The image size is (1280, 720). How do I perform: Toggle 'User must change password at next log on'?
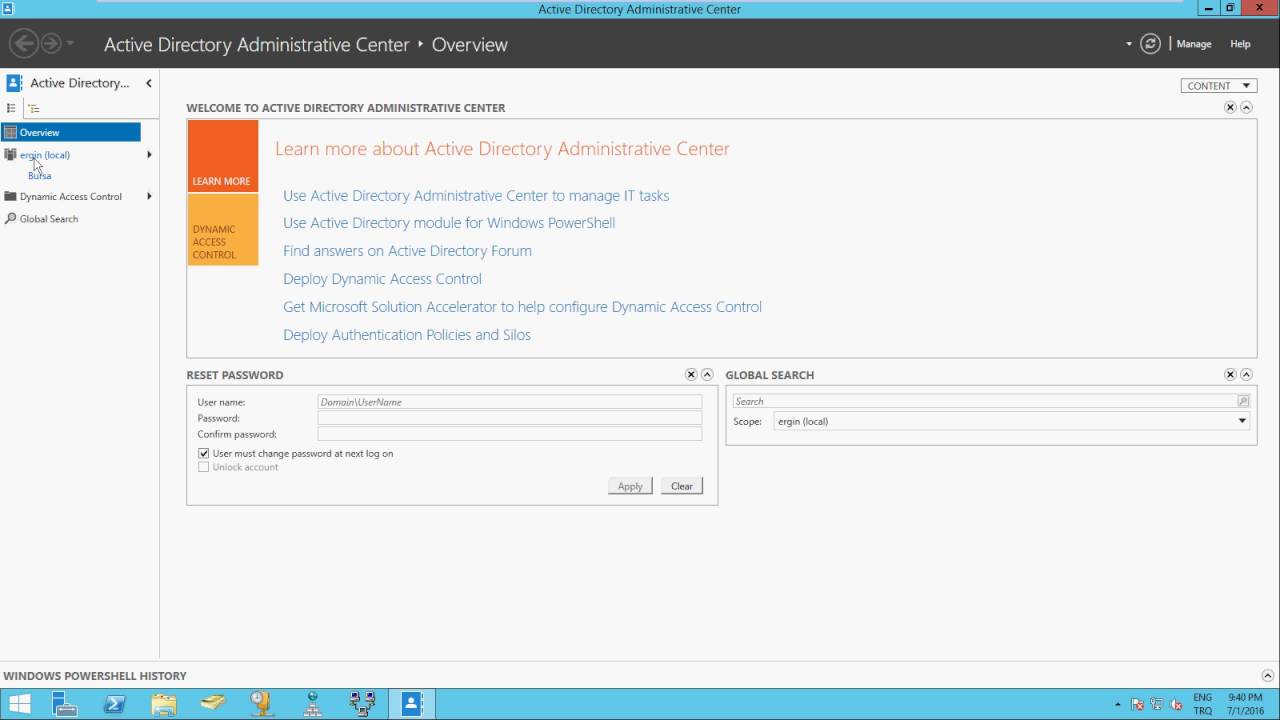(x=204, y=453)
